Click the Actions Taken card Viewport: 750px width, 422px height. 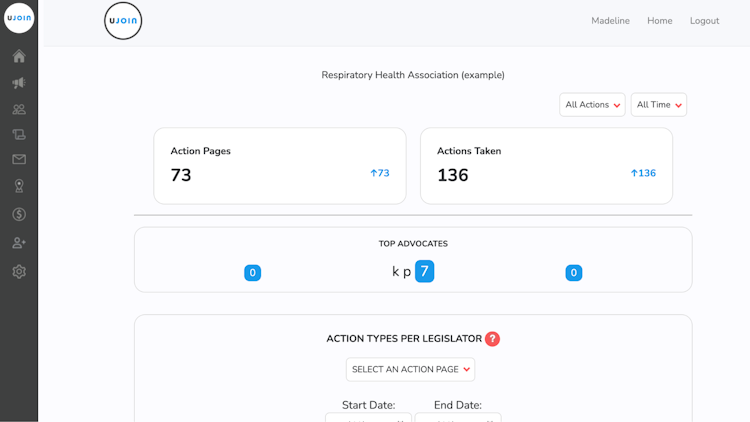tap(546, 166)
